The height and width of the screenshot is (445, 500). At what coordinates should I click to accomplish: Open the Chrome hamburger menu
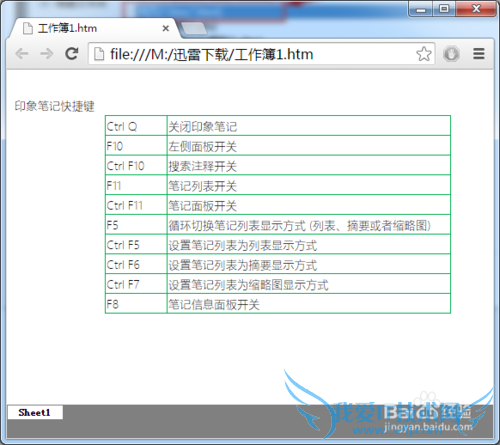[x=479, y=54]
